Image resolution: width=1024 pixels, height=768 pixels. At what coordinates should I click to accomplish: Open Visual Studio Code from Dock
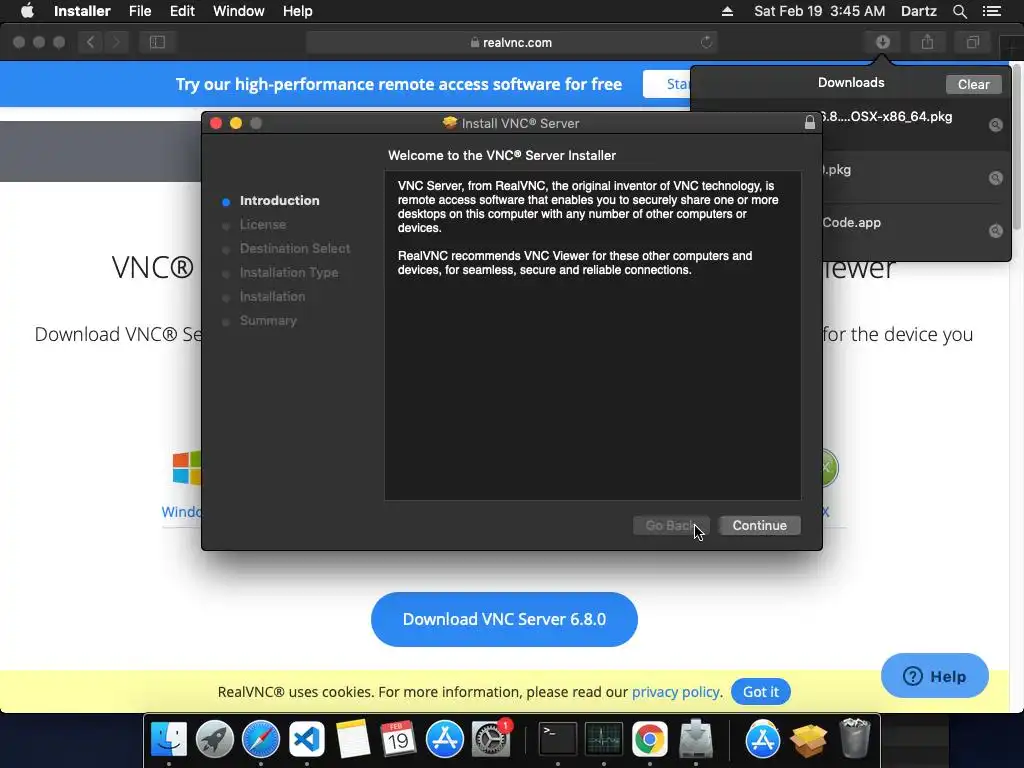click(307, 739)
